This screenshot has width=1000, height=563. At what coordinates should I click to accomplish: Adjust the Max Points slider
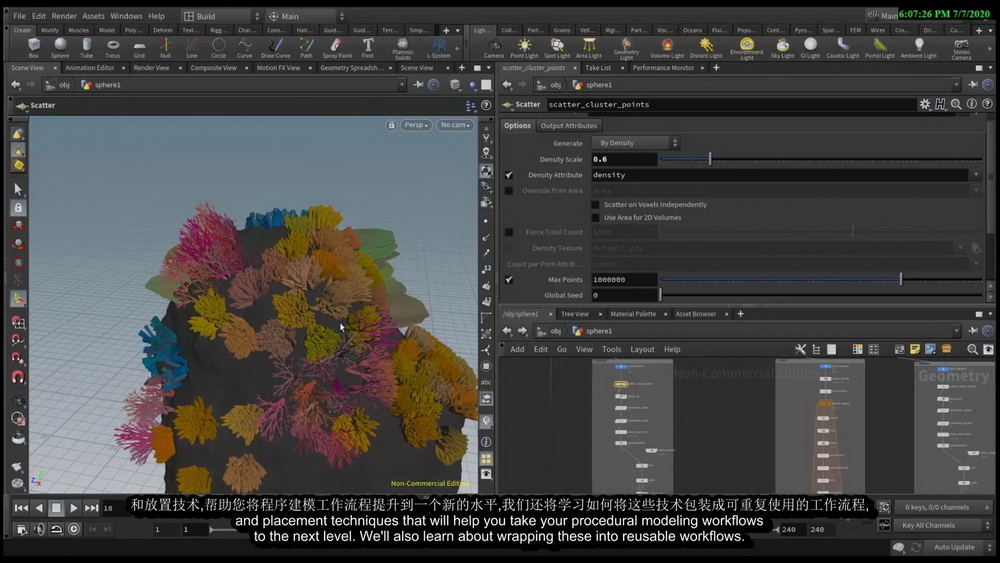click(x=821, y=279)
